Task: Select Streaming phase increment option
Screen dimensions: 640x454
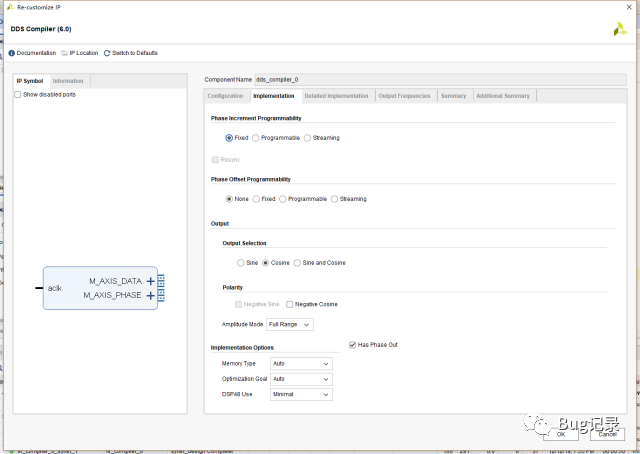Action: (307, 138)
